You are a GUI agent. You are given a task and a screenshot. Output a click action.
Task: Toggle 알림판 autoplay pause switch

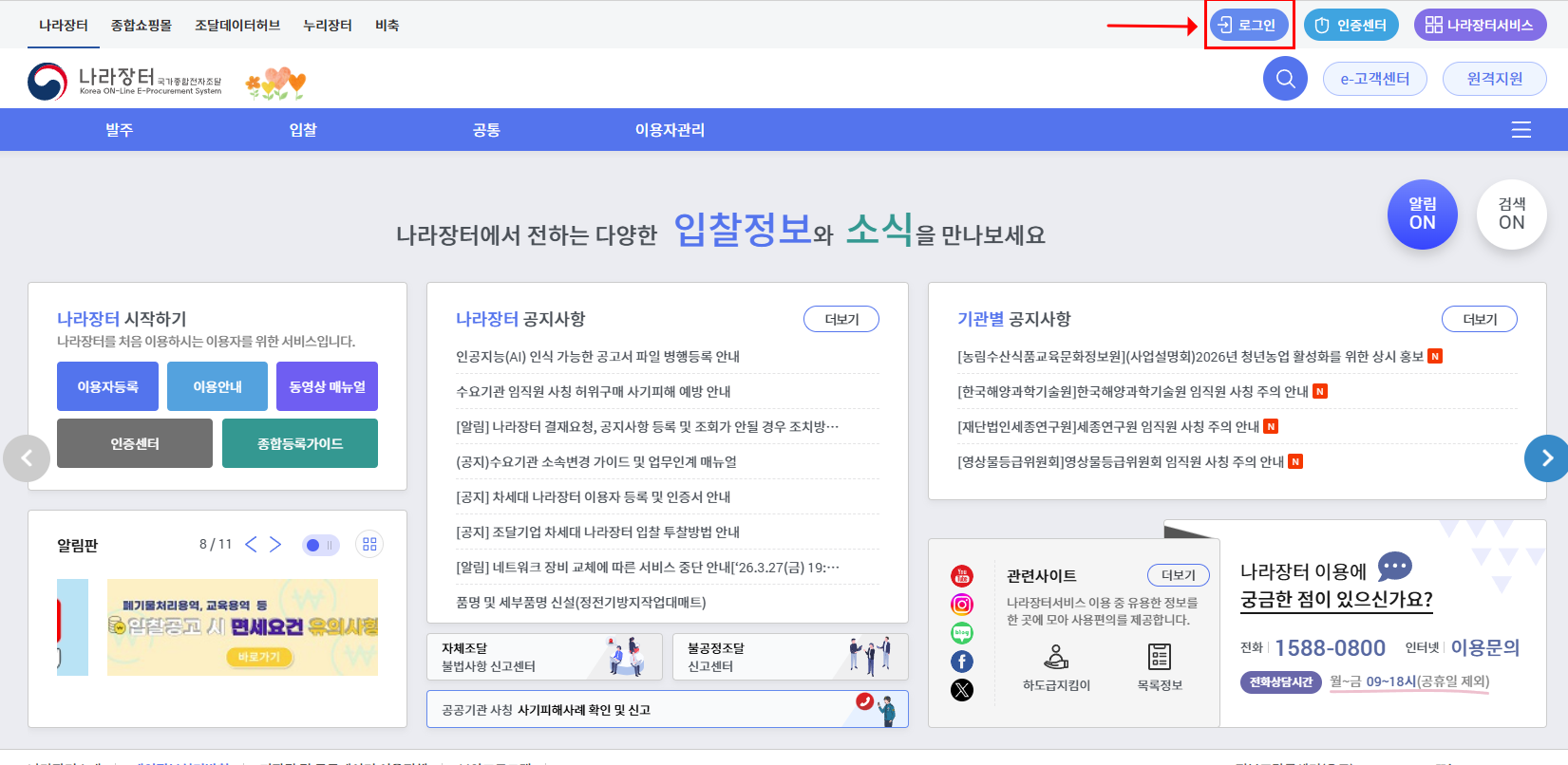coord(320,545)
